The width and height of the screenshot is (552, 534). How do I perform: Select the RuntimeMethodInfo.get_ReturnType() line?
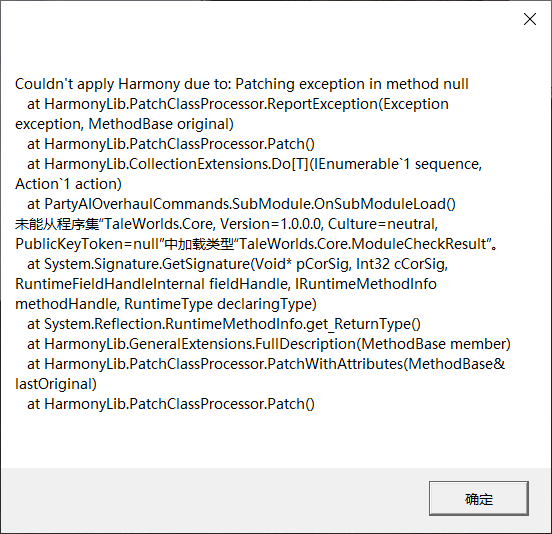pyautogui.click(x=224, y=324)
